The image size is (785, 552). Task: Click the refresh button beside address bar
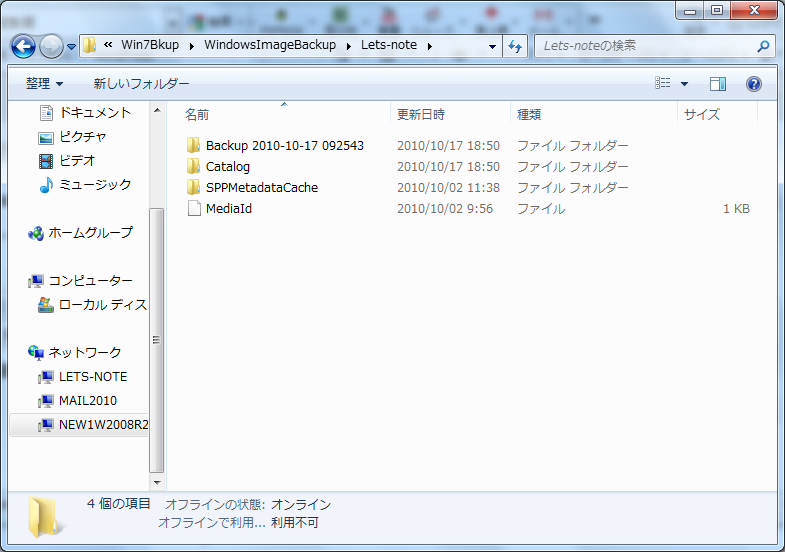(x=516, y=46)
